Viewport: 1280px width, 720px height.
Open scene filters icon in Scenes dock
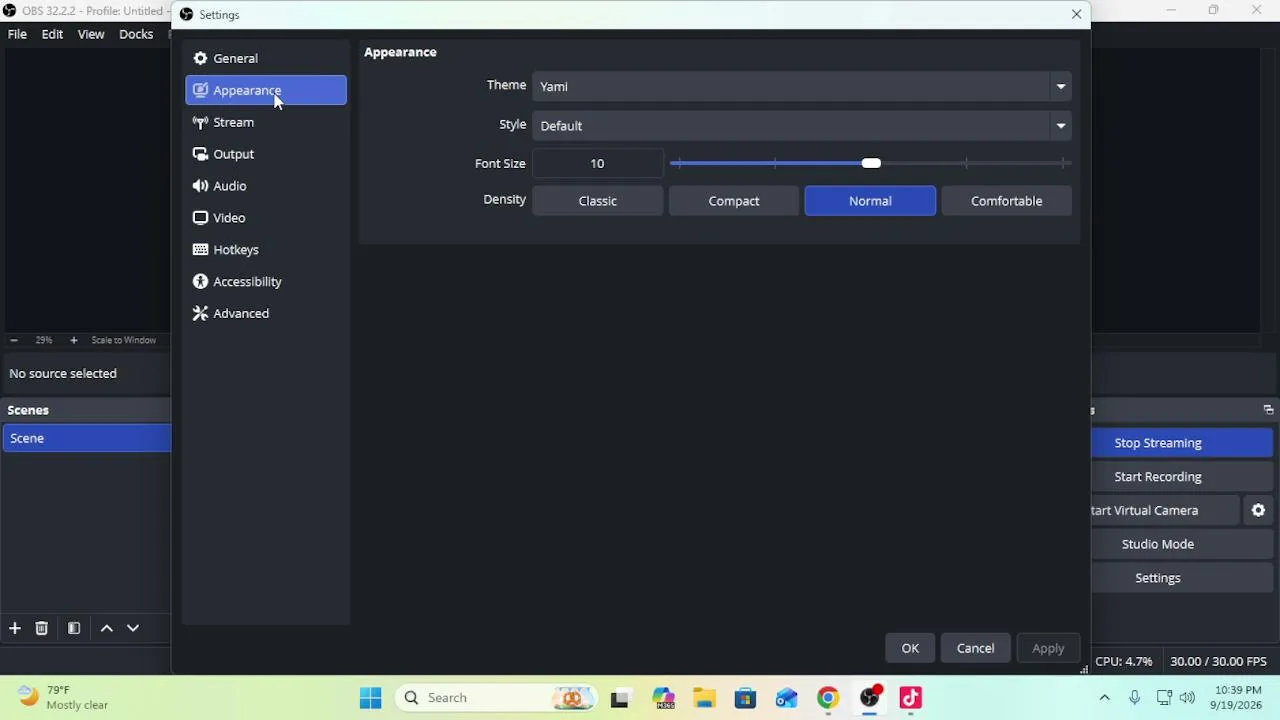74,628
